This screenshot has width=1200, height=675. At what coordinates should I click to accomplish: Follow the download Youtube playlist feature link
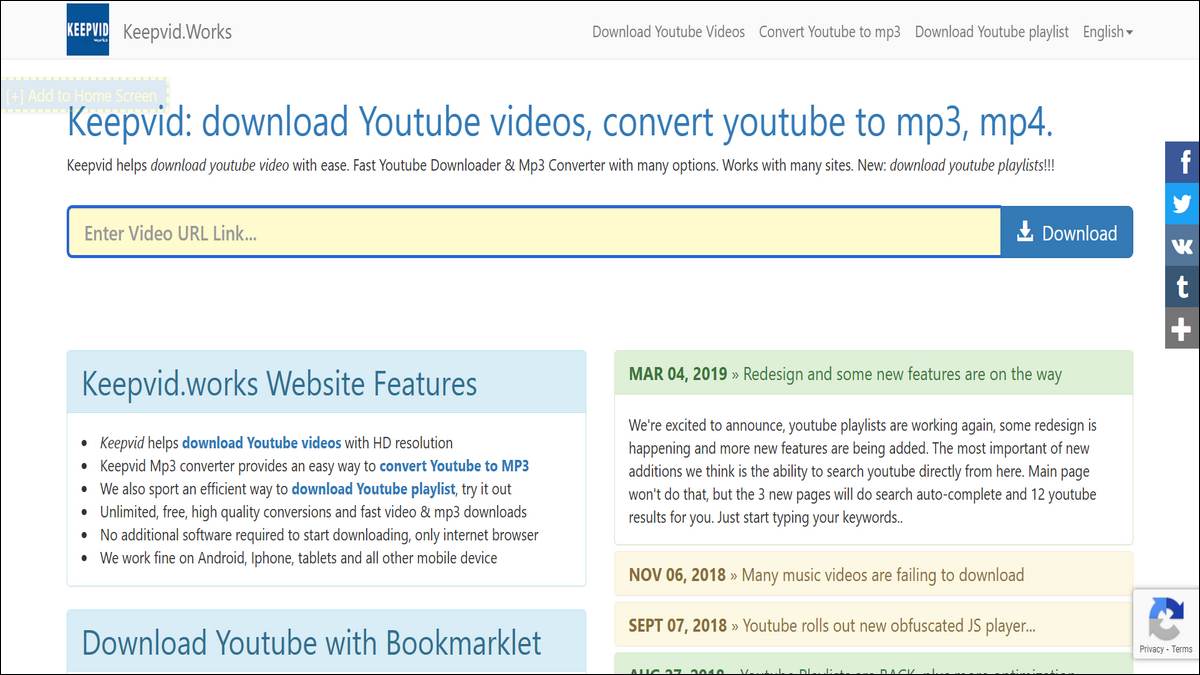[x=374, y=489]
